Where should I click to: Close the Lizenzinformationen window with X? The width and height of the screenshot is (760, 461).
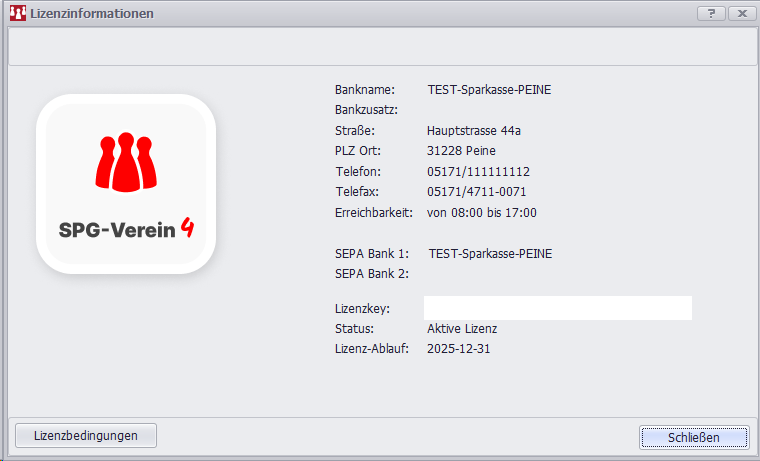click(741, 13)
